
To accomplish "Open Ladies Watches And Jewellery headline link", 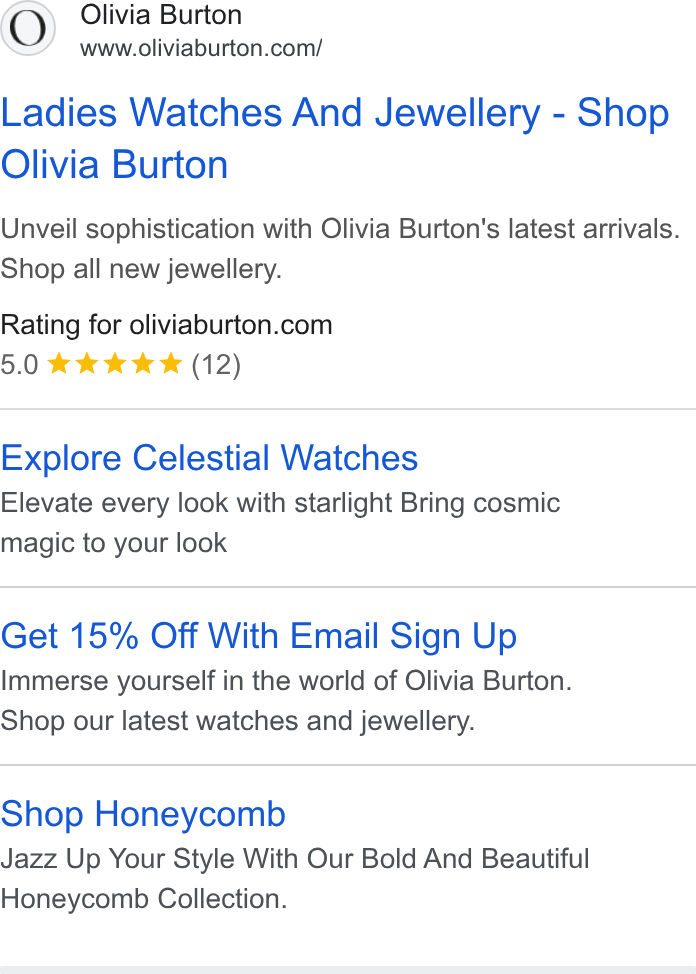I will click(x=335, y=139).
